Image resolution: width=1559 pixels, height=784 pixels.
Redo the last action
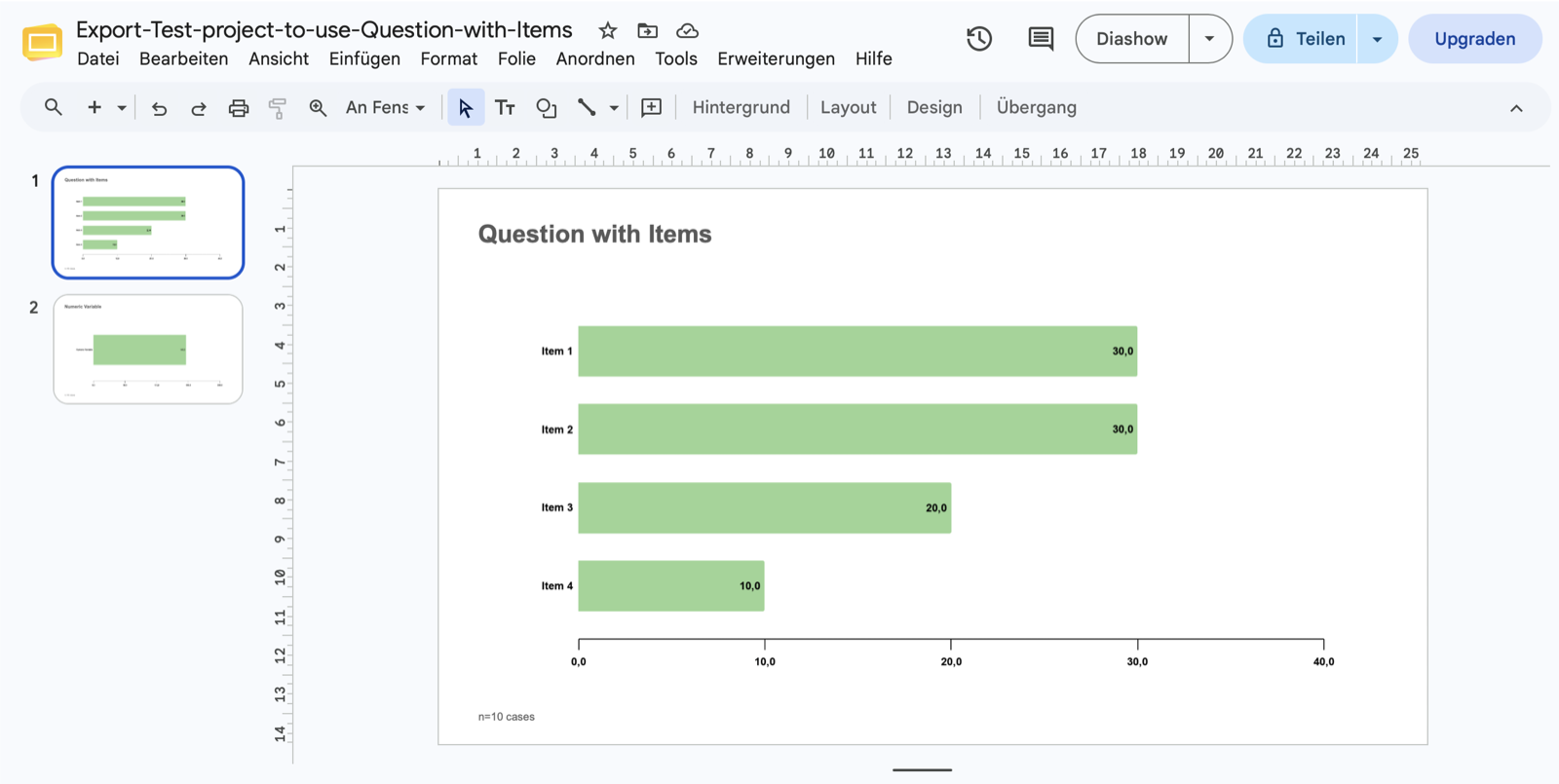pos(199,108)
